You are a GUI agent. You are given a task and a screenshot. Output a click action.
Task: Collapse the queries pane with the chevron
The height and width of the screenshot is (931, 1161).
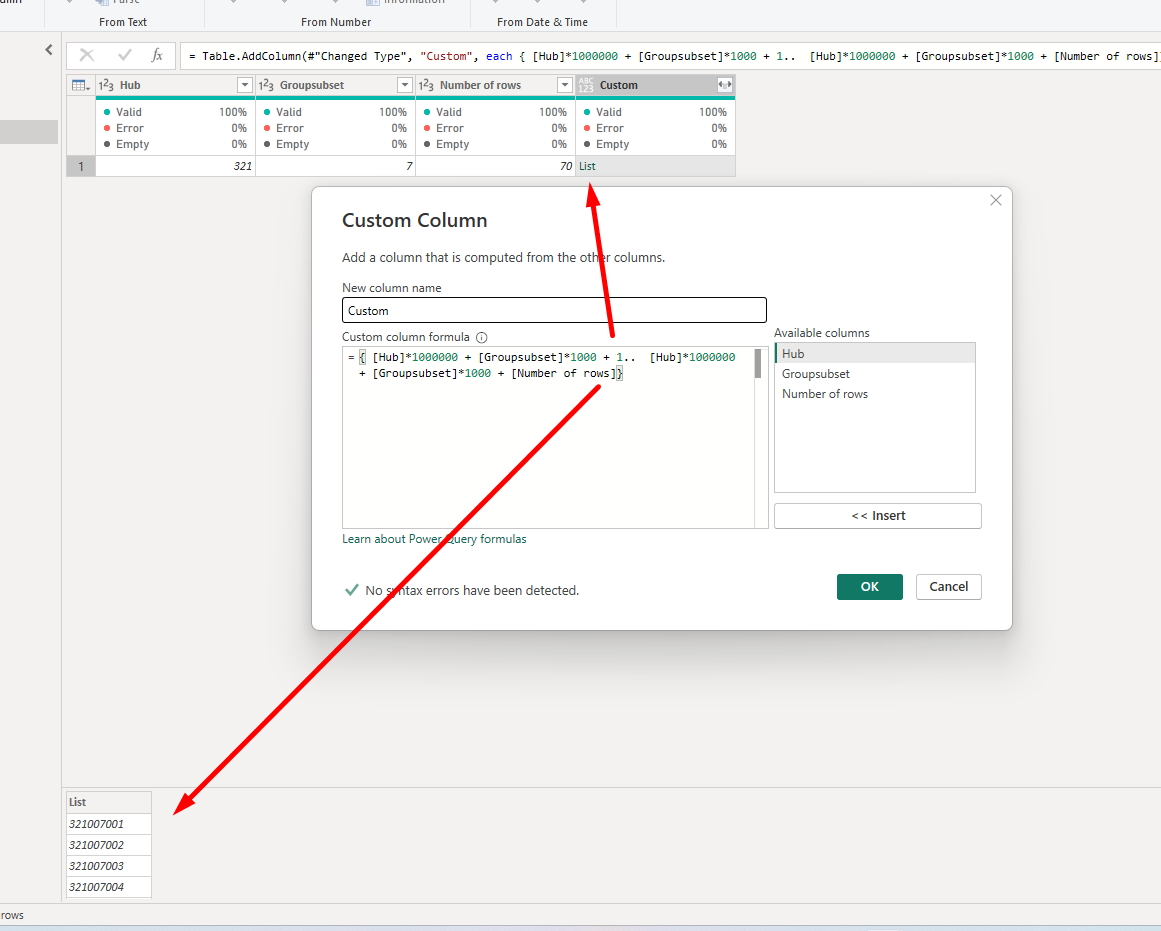(x=49, y=50)
